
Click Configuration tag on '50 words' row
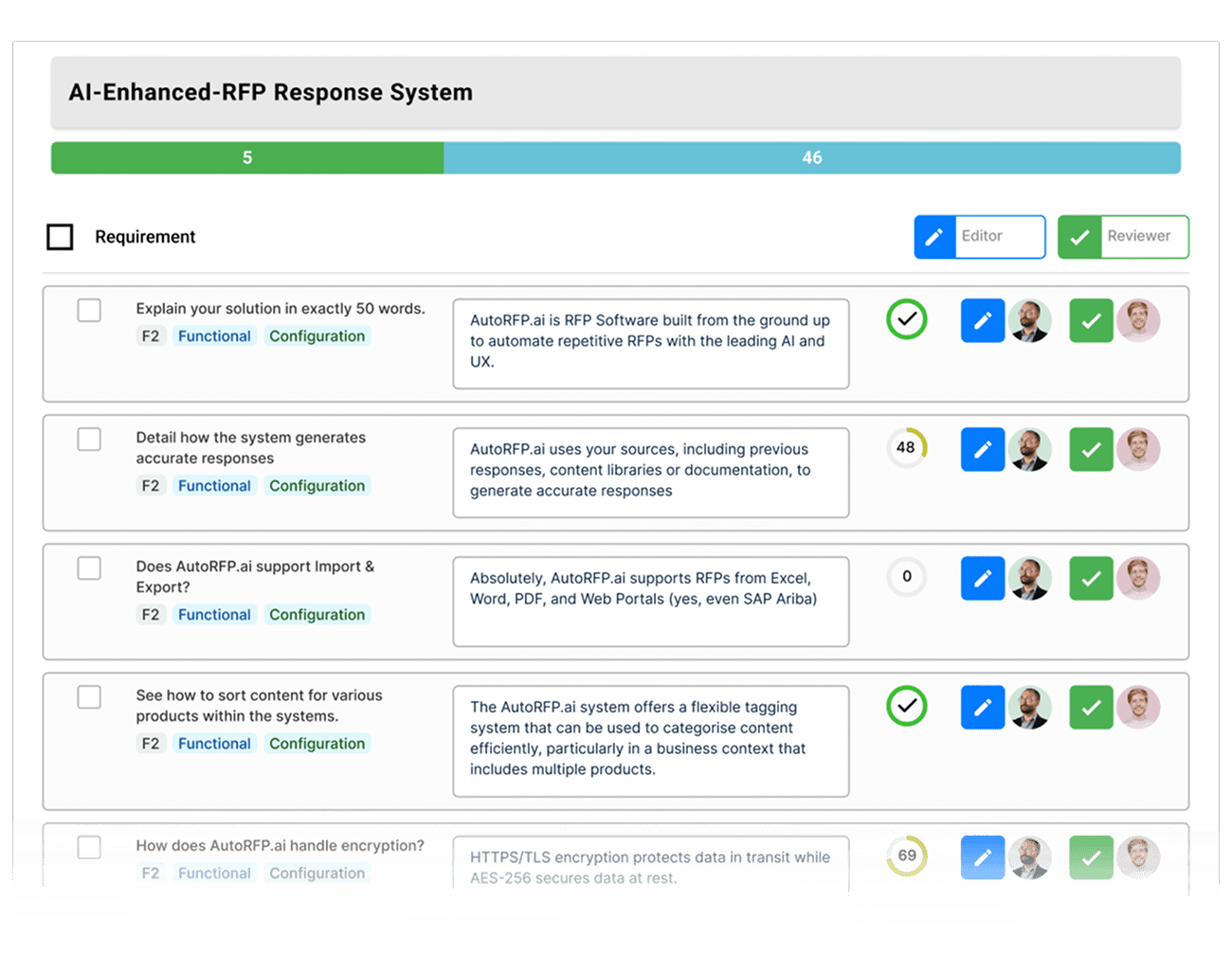tap(317, 336)
